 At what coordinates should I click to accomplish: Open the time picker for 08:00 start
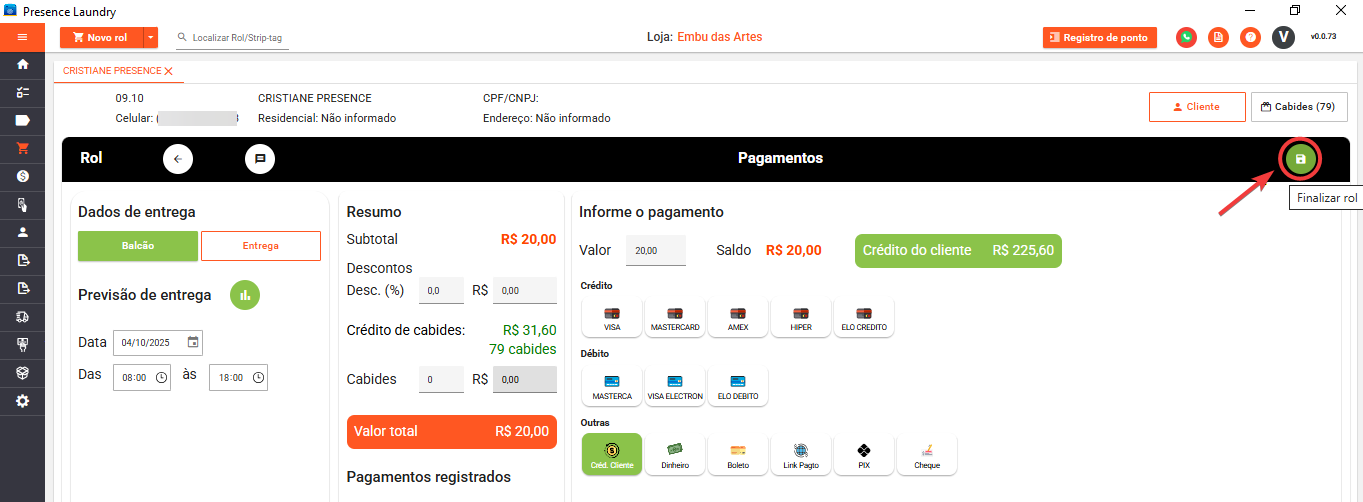click(162, 378)
